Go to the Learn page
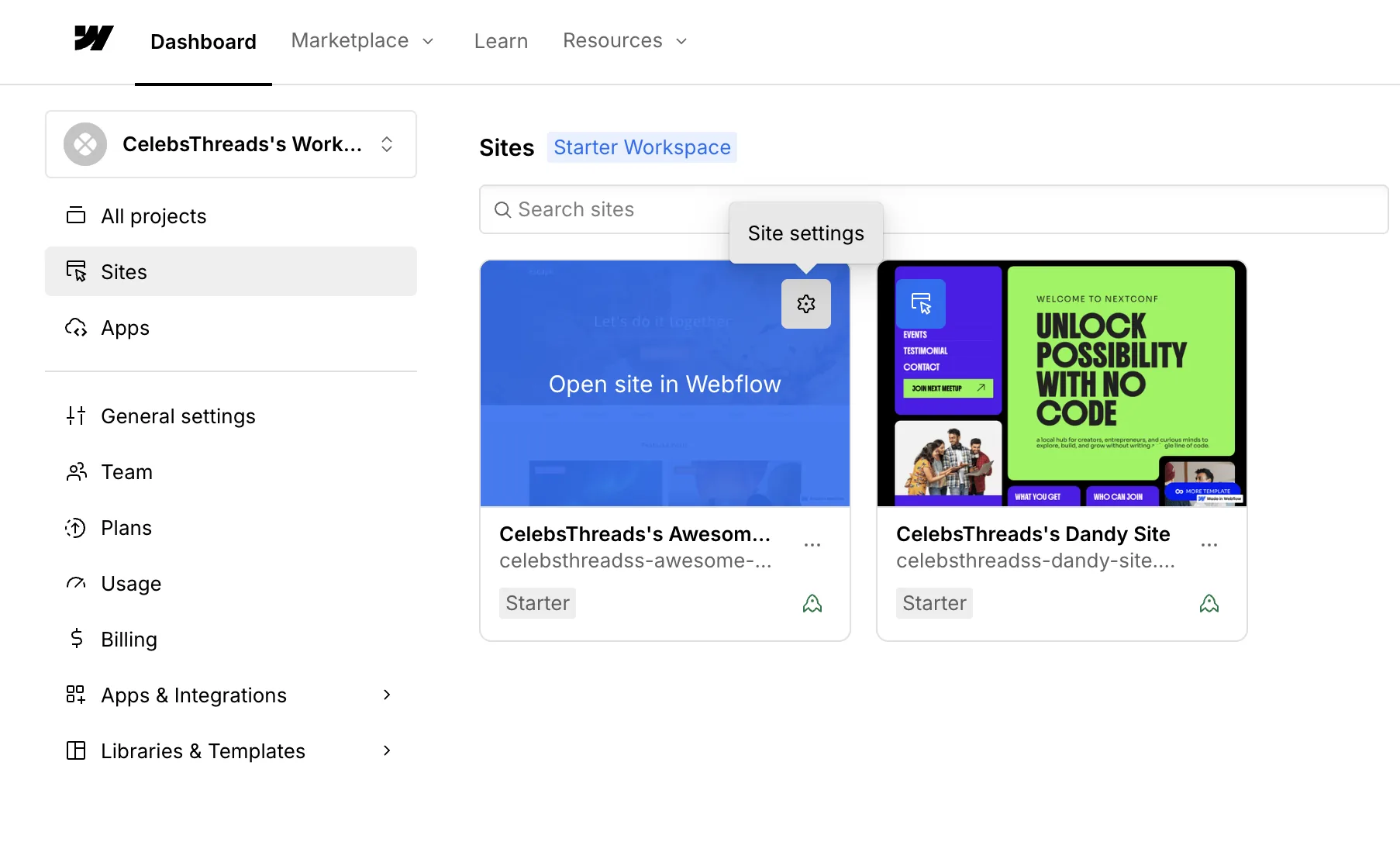The height and width of the screenshot is (845, 1400). pos(501,41)
